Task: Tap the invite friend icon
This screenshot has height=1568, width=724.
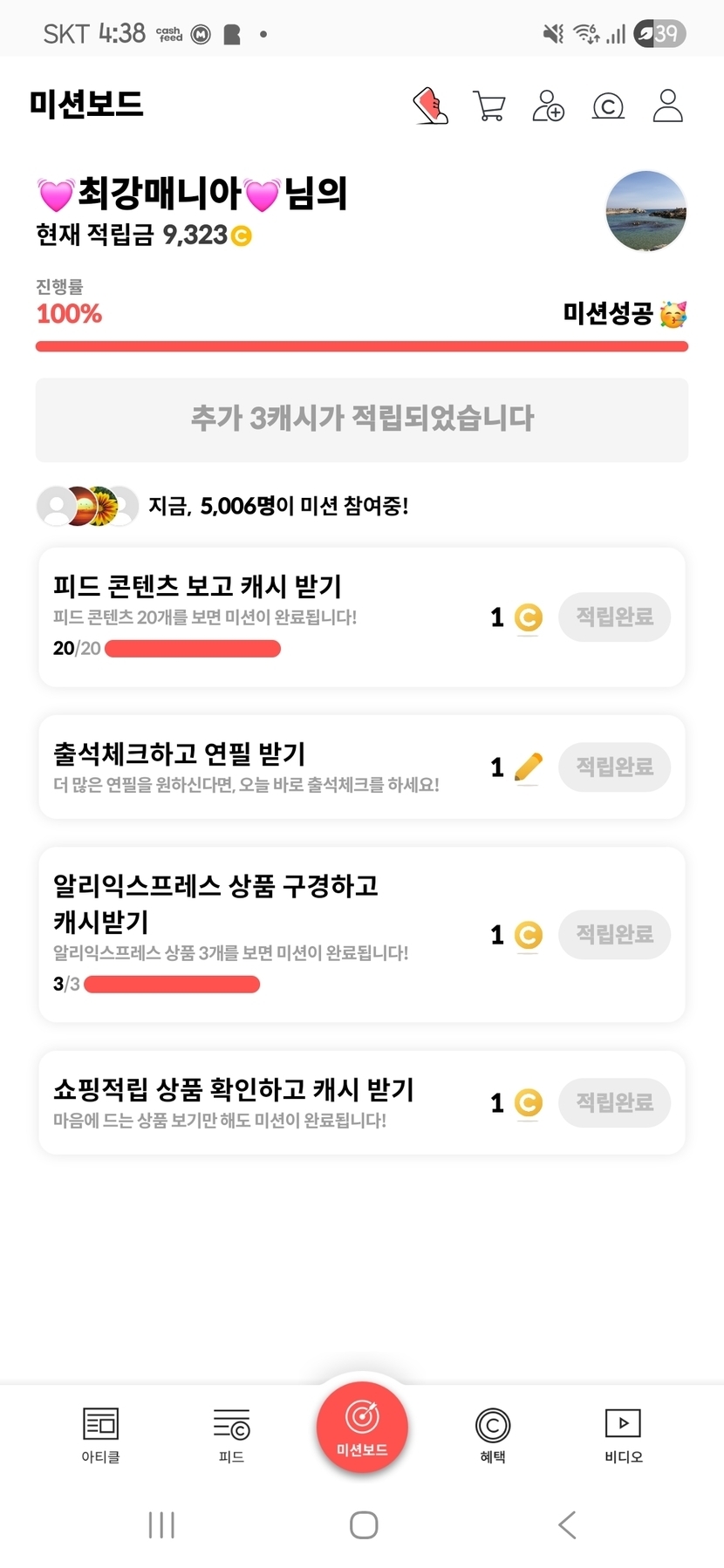Action: tap(548, 106)
